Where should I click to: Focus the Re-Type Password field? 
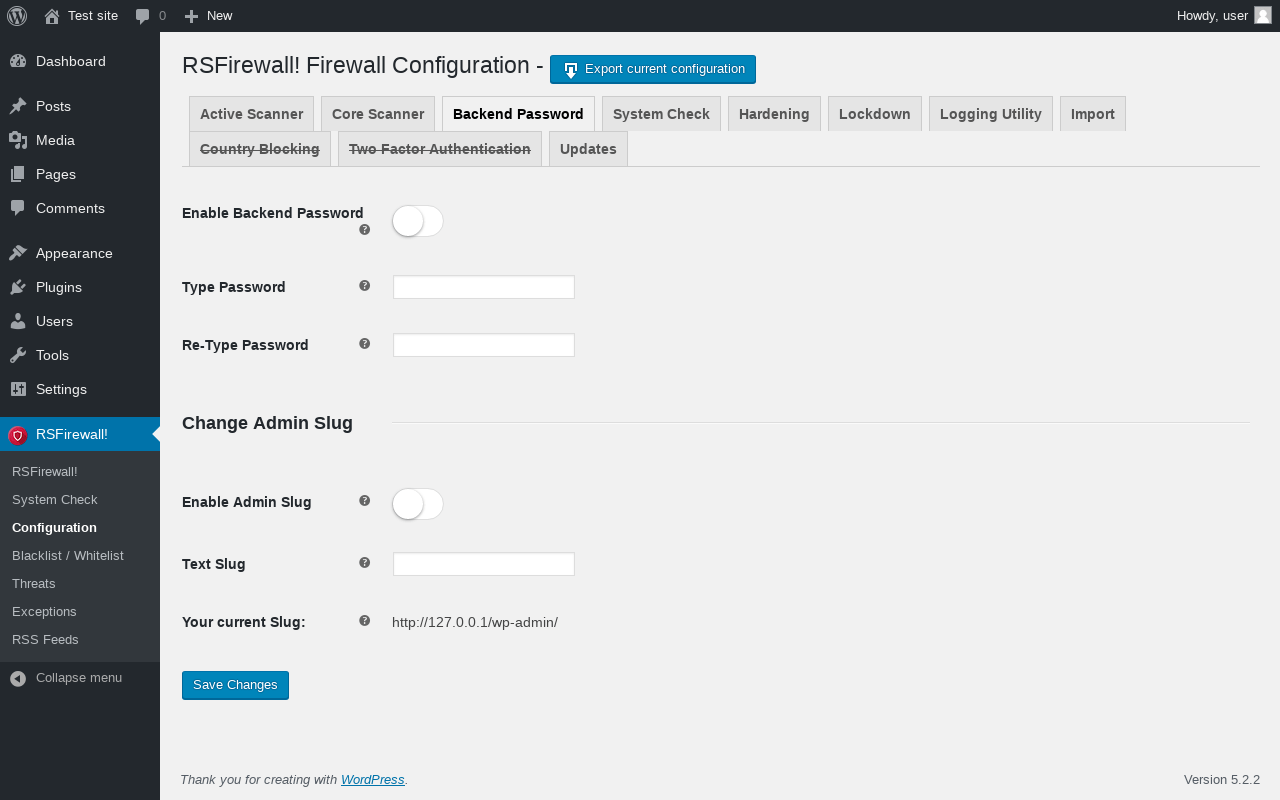click(x=484, y=345)
